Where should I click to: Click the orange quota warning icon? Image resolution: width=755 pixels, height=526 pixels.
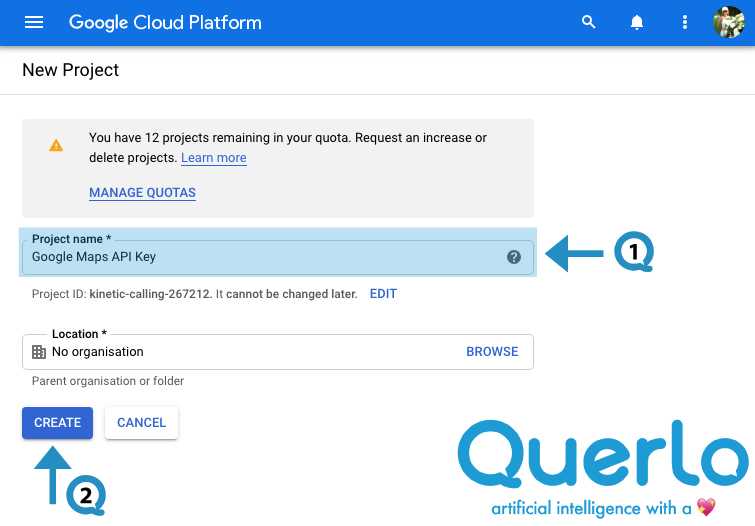(x=56, y=145)
